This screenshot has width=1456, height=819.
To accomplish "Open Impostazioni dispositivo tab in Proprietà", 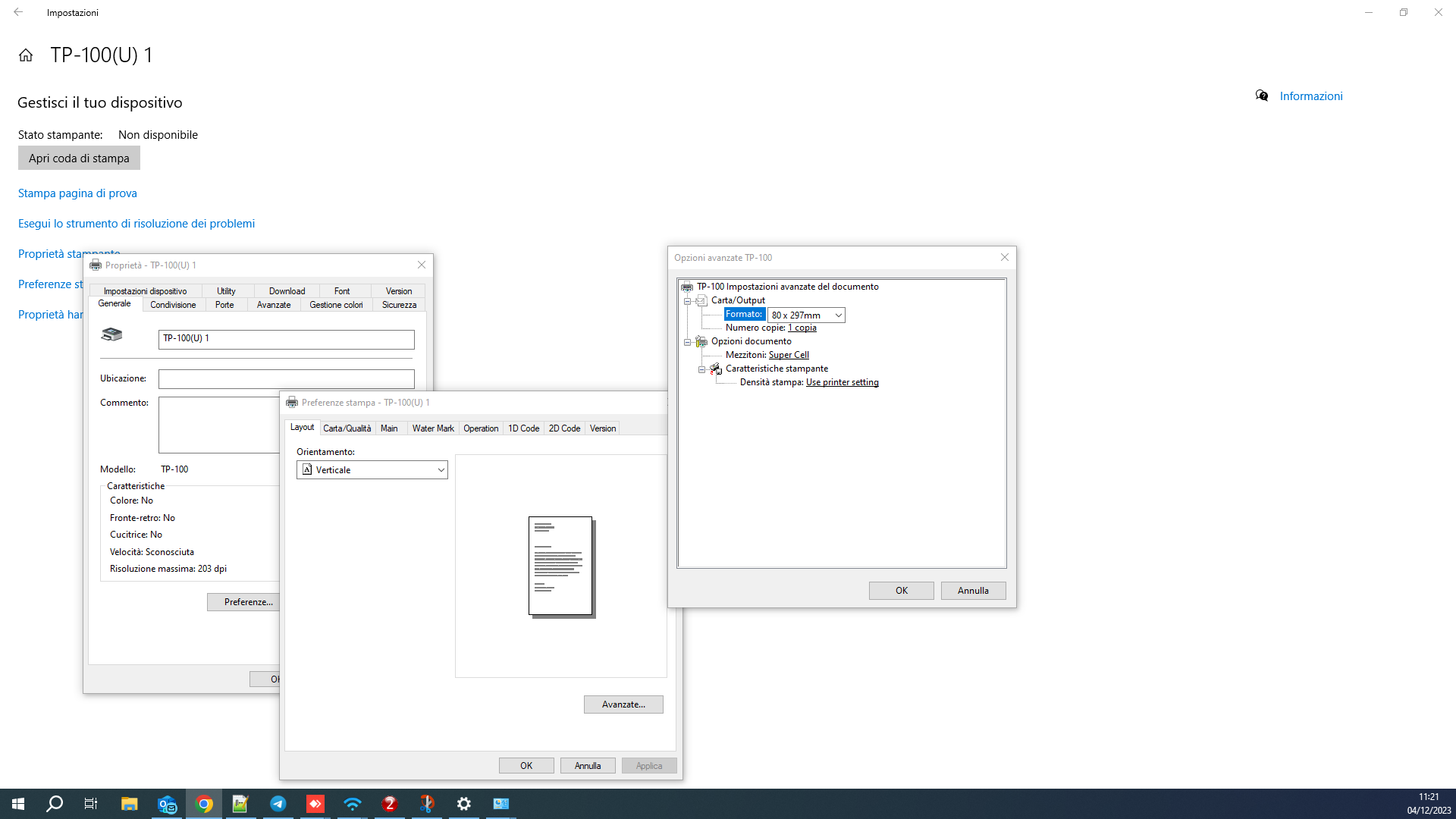I will point(145,291).
